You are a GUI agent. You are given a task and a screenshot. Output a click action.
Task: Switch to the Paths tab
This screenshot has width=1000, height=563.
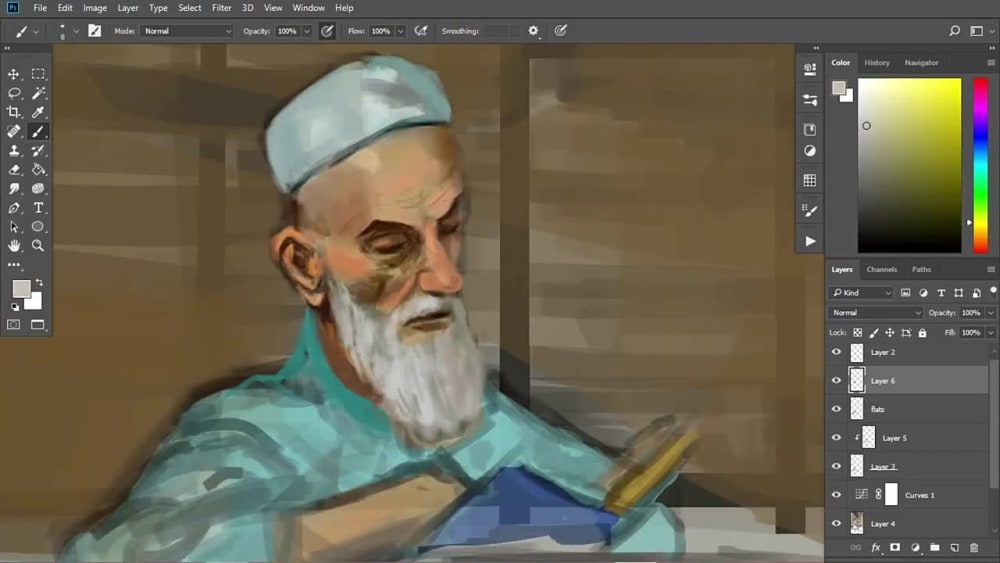coord(922,270)
